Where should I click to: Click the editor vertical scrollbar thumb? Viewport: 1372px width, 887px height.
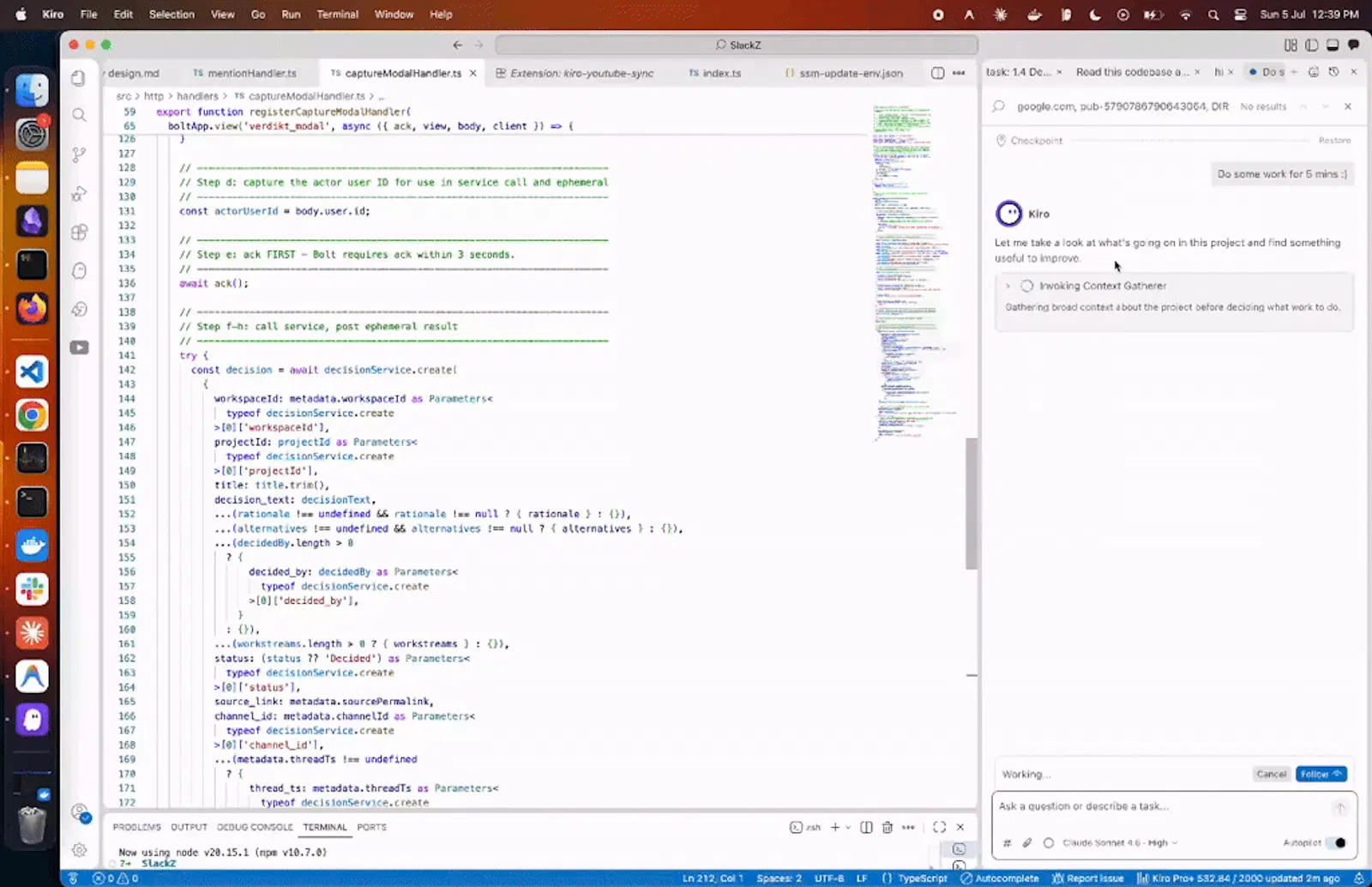point(972,504)
